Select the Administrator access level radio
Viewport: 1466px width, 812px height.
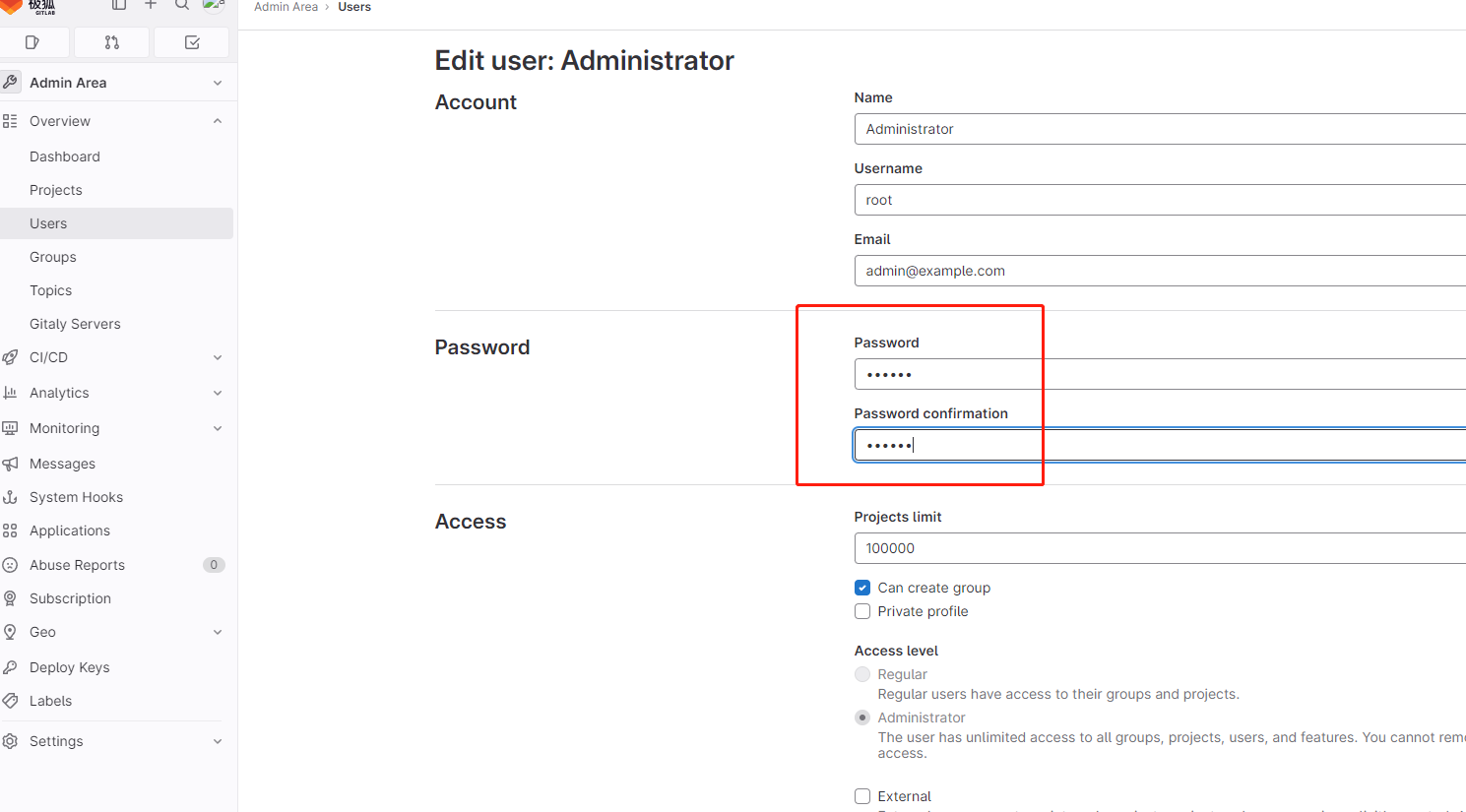(x=862, y=718)
